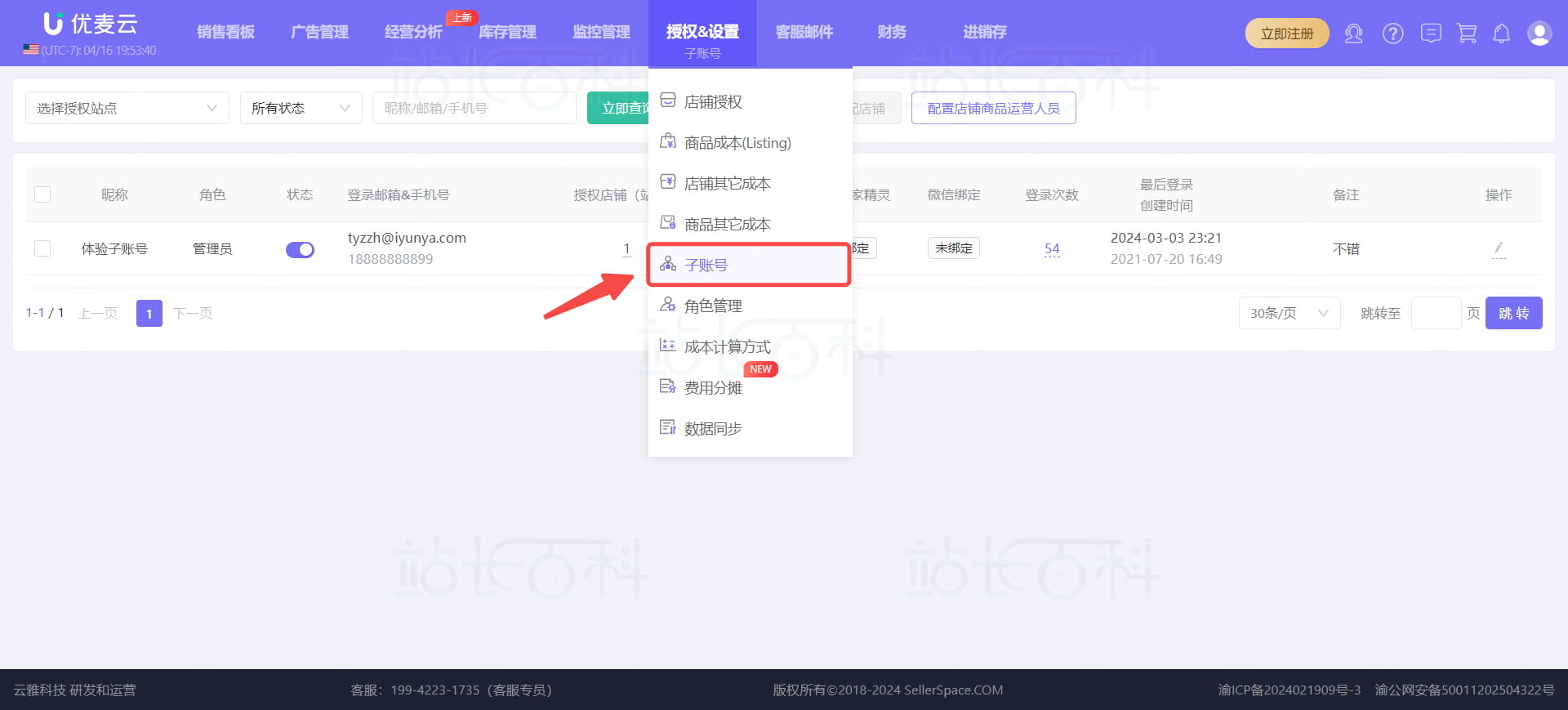The image size is (1568, 710).
Task: Click the 体验子账号 nickname cell
Action: [x=114, y=248]
